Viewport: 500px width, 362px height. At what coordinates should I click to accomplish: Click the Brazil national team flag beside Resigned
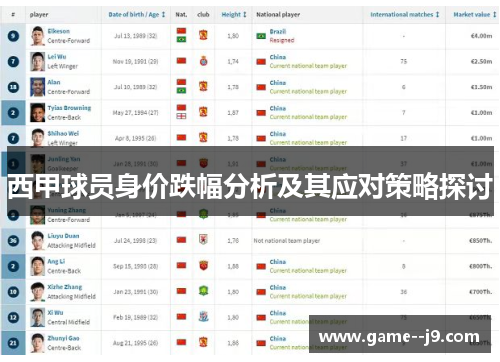click(261, 36)
